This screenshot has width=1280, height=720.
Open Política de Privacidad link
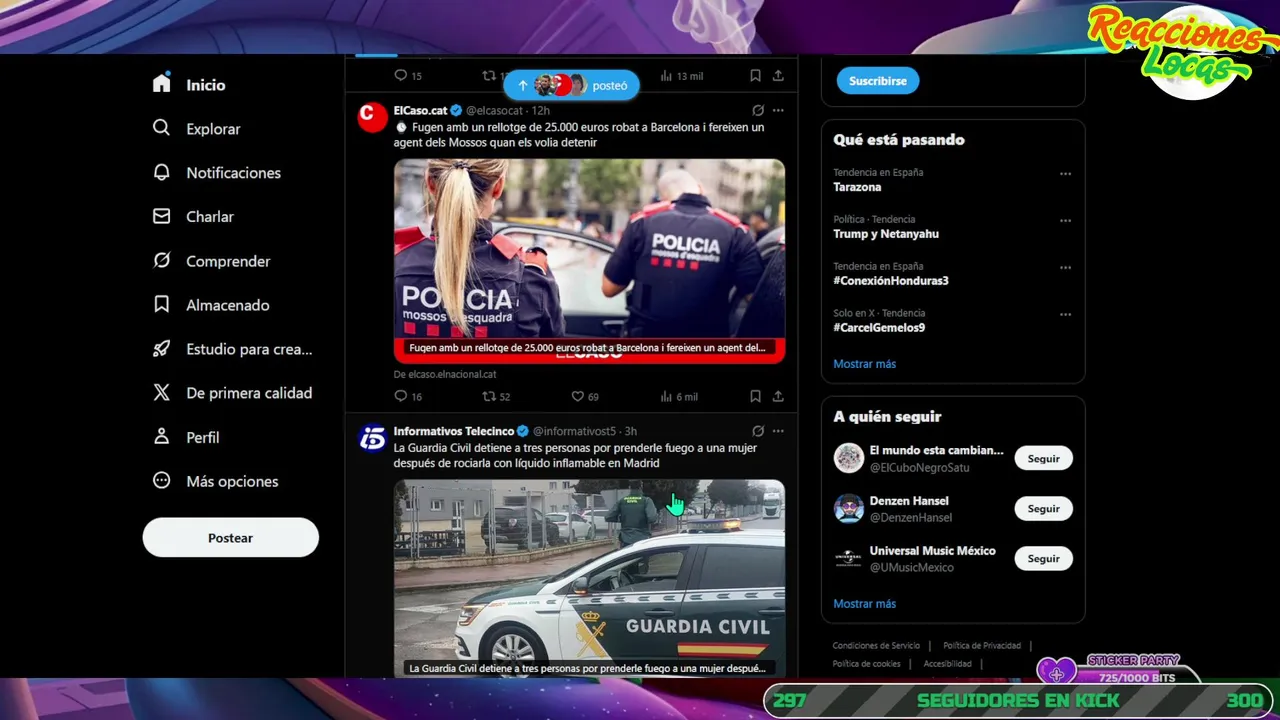click(x=982, y=646)
